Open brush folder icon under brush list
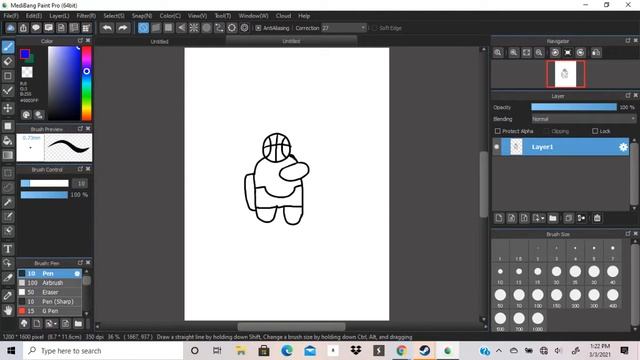 tap(78, 324)
